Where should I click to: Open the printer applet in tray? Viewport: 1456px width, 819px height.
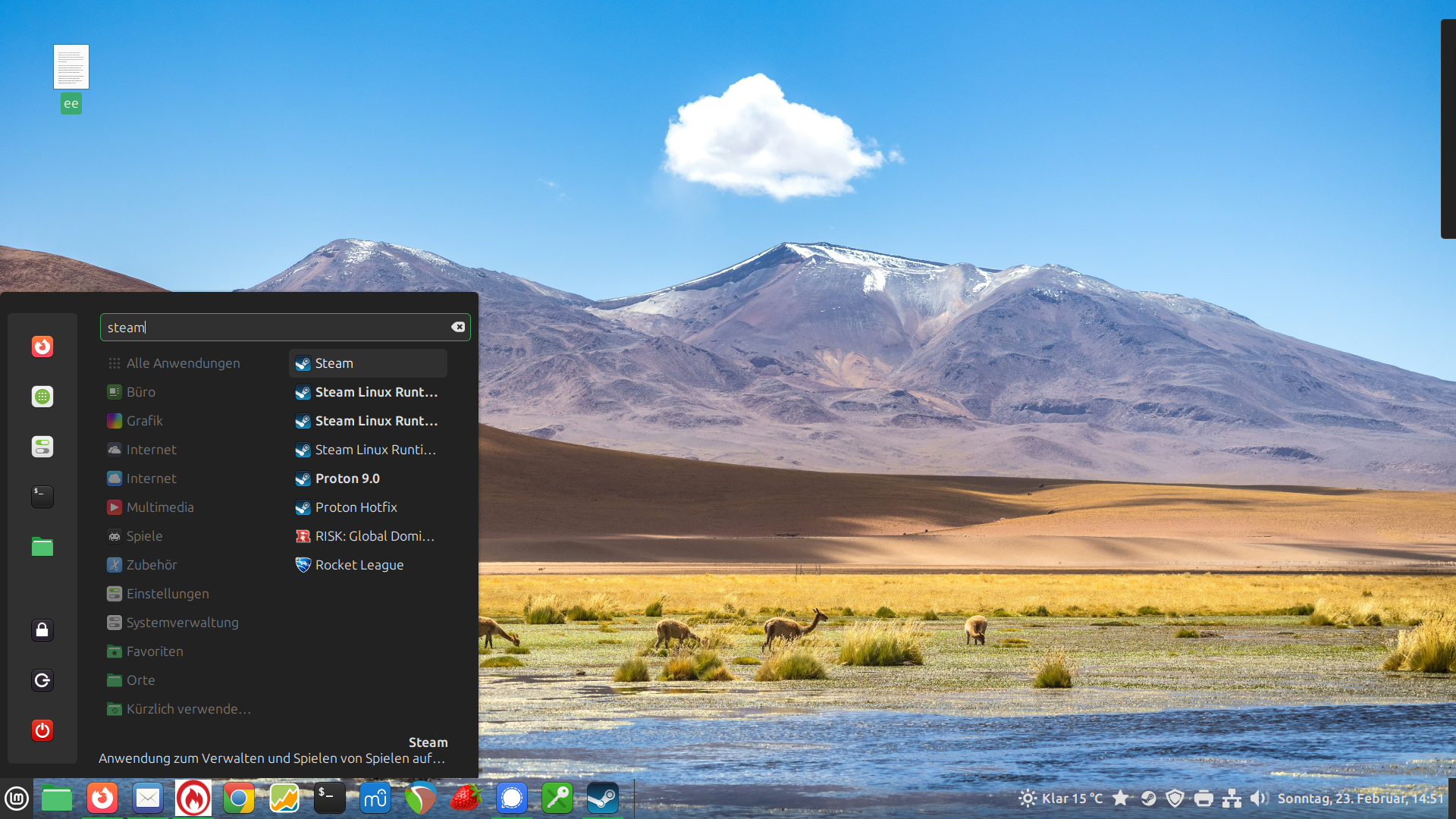(1203, 798)
